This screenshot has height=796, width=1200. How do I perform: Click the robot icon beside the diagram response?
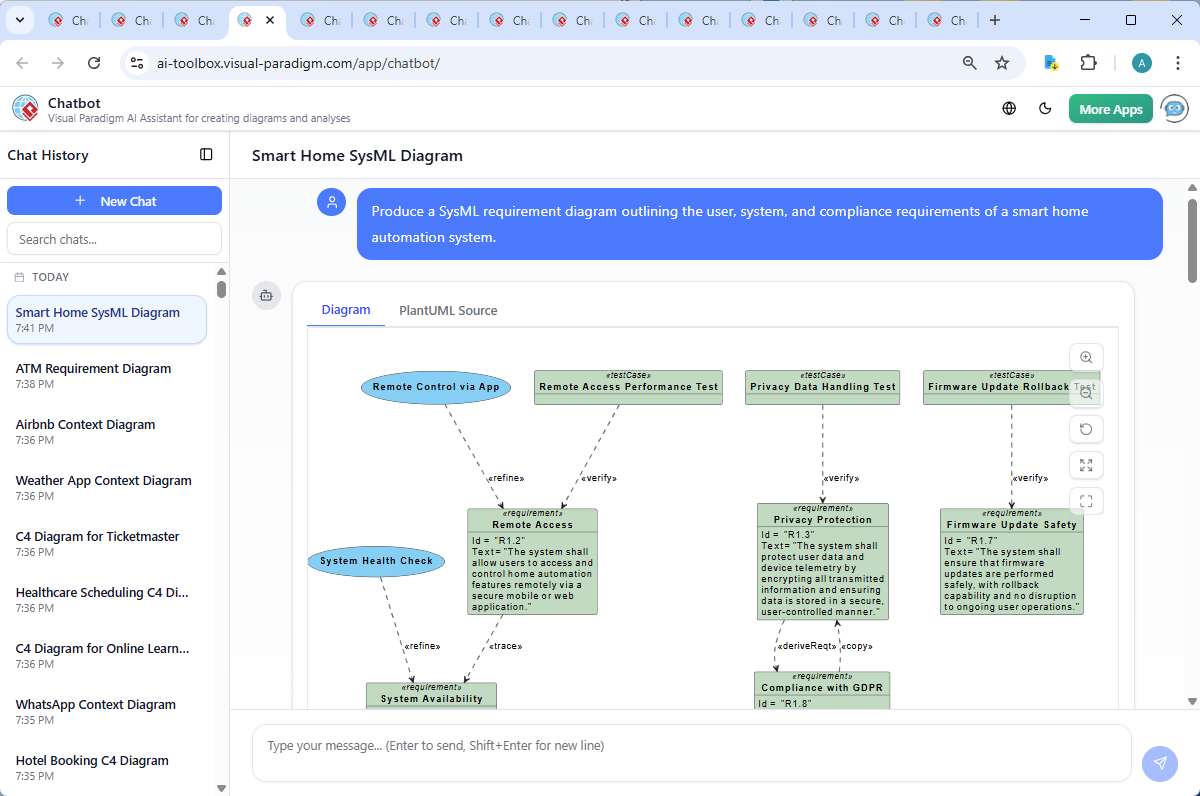pos(266,296)
